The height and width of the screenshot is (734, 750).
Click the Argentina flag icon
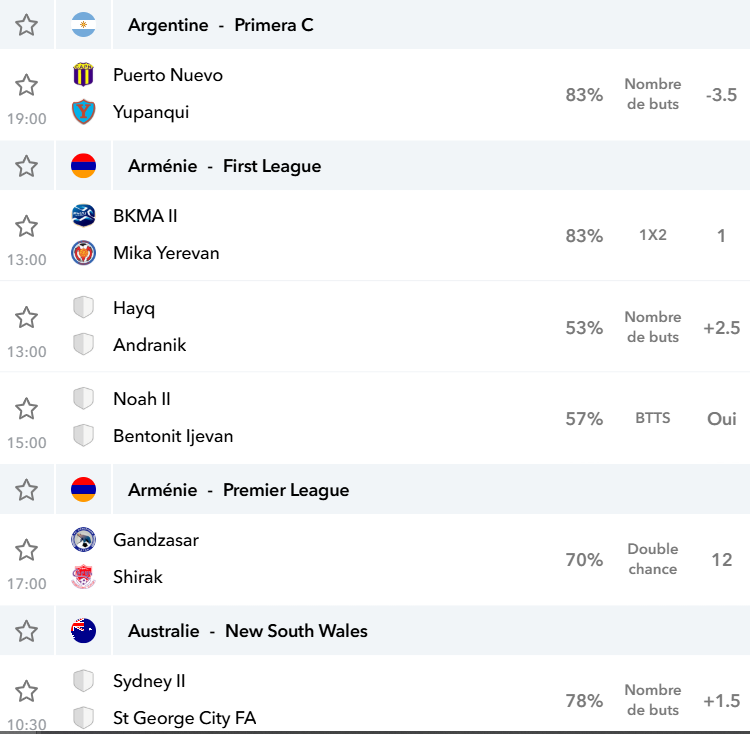83,25
